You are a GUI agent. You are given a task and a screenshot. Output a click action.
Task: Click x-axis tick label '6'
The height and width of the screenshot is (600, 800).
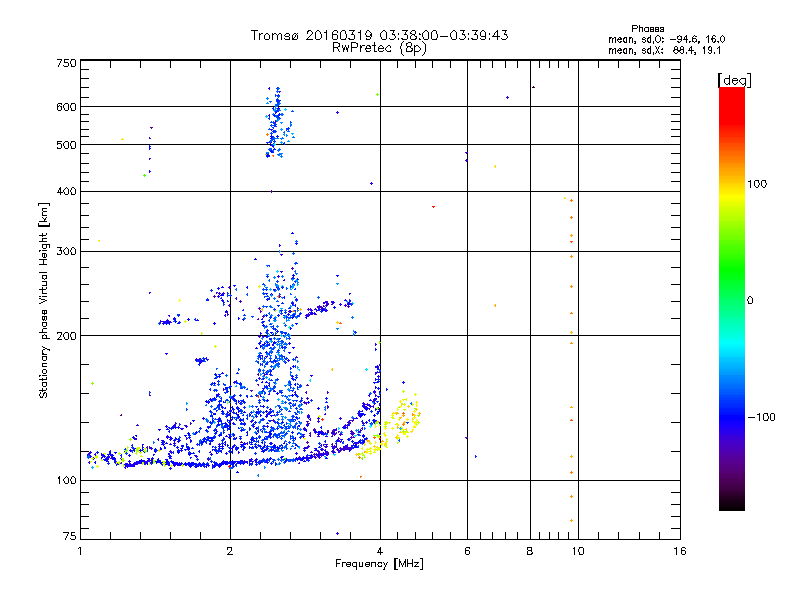(x=467, y=551)
